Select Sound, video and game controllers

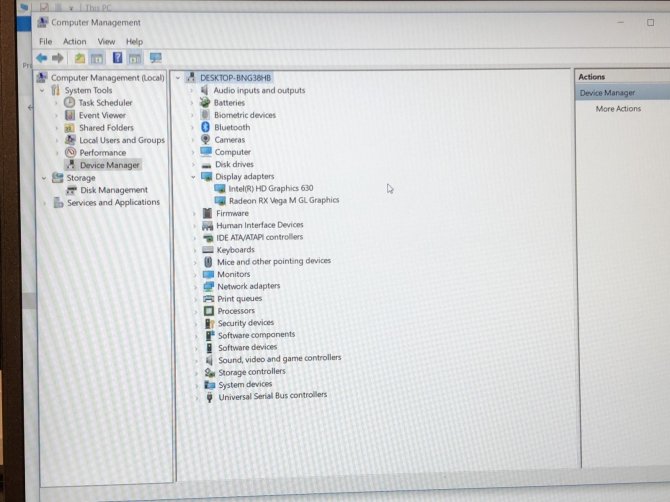click(279, 359)
